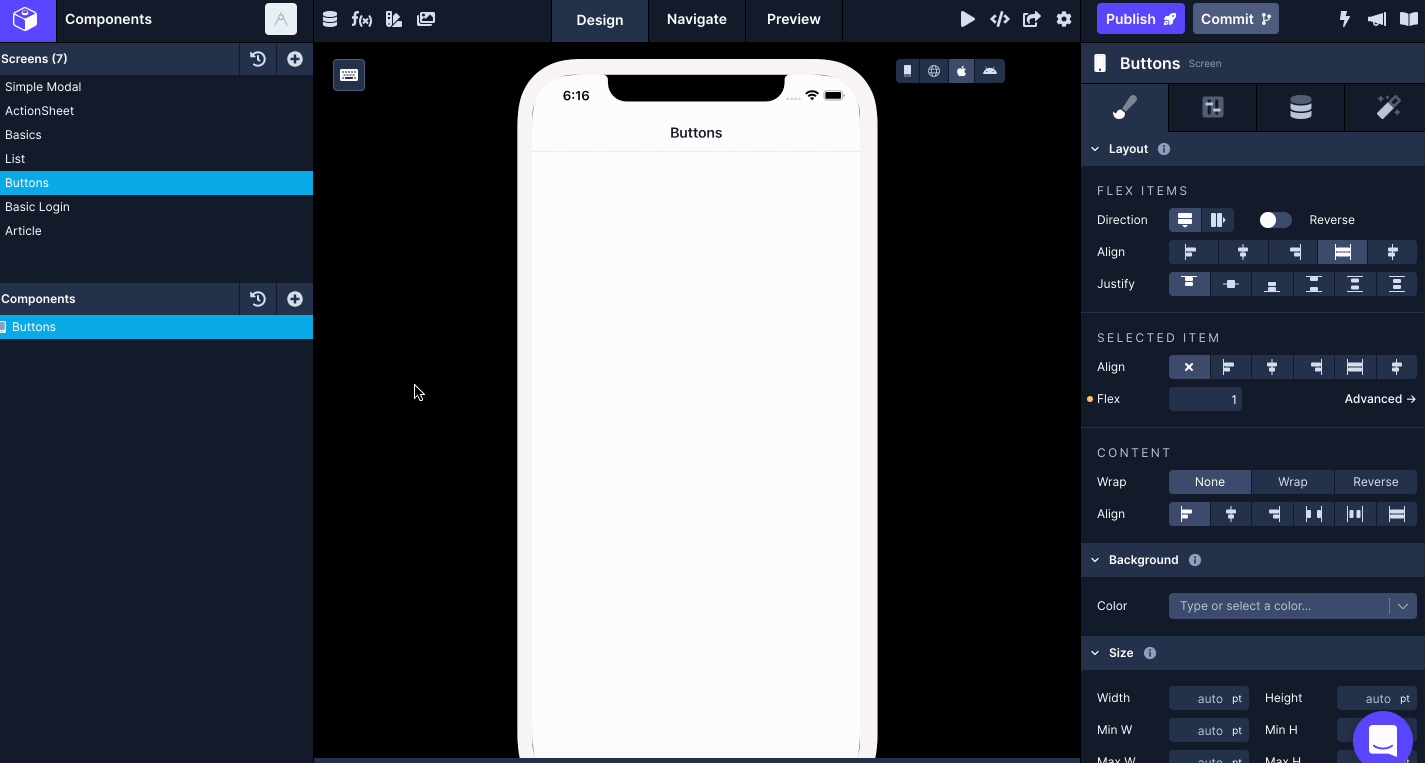Clear Selected Item Align with X option
Screen dimensions: 1425x763
(1189, 367)
